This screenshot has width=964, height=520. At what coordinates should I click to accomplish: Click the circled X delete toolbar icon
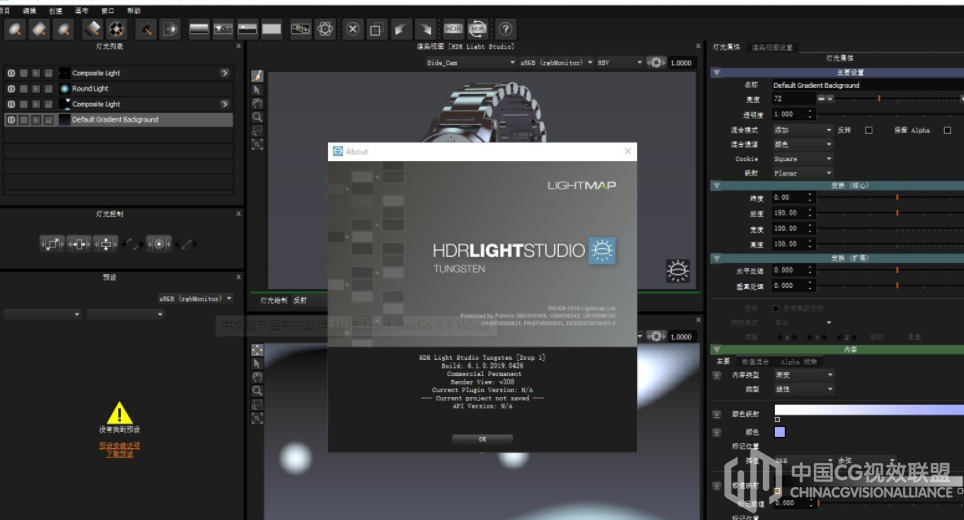click(x=353, y=29)
